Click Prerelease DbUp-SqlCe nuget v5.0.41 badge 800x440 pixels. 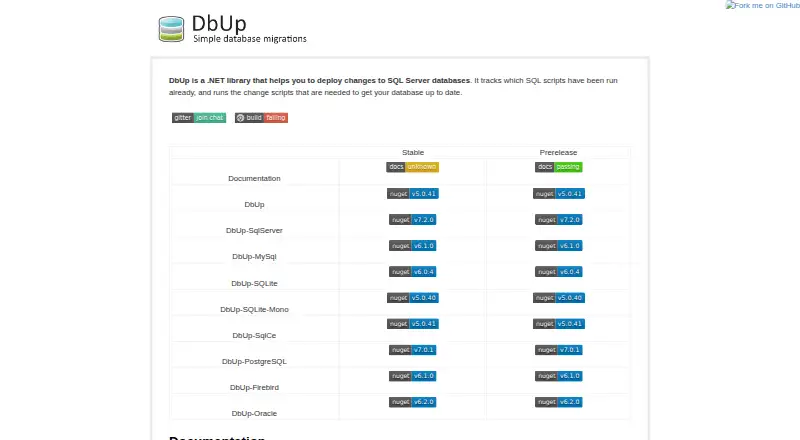click(559, 324)
